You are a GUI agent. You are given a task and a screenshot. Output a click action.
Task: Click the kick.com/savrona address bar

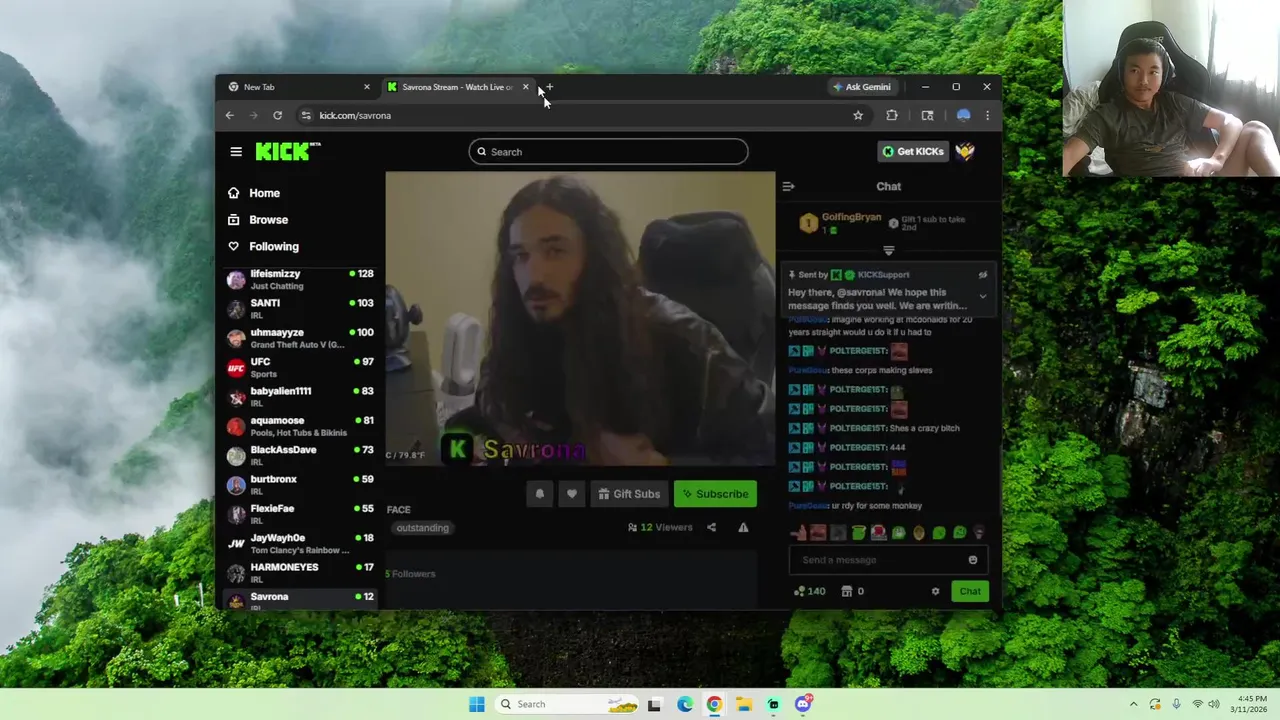(580, 115)
